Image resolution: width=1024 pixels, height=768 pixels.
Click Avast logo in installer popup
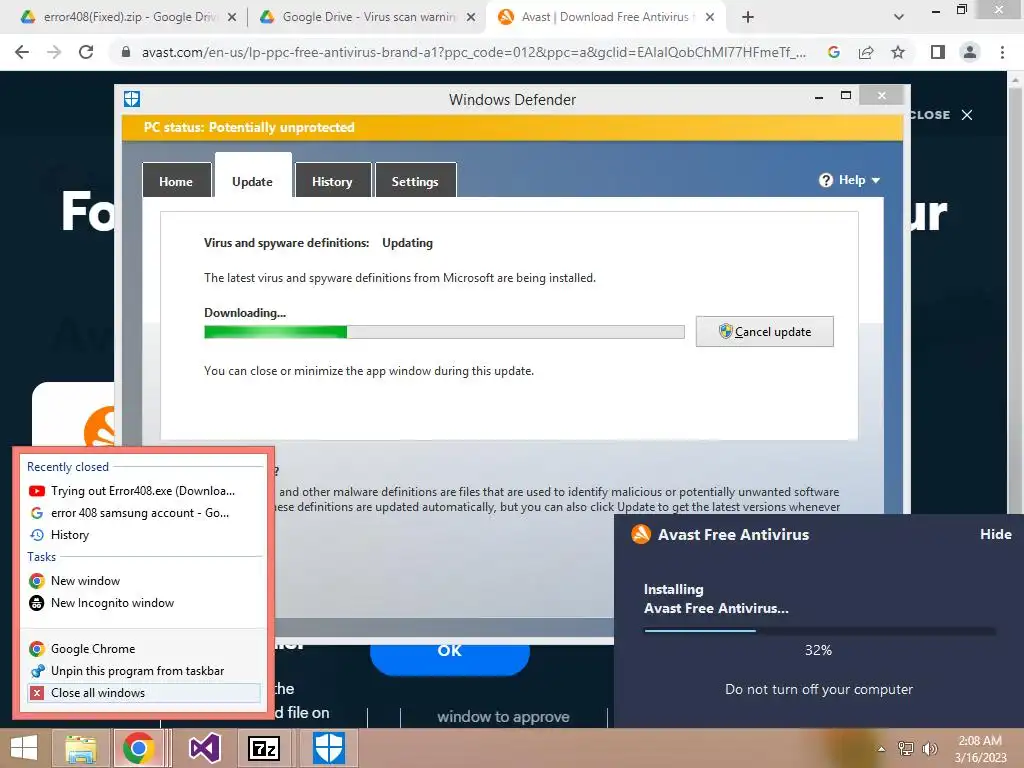[641, 534]
